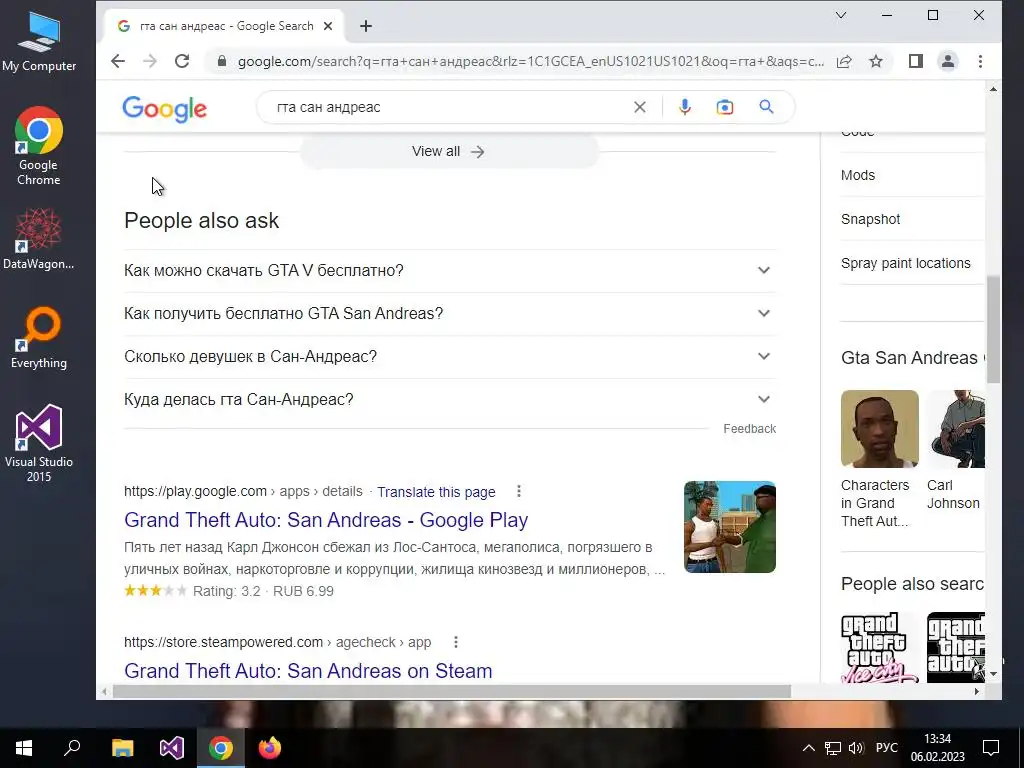Open the Chrome side panel
The height and width of the screenshot is (768, 1024).
coord(916,61)
